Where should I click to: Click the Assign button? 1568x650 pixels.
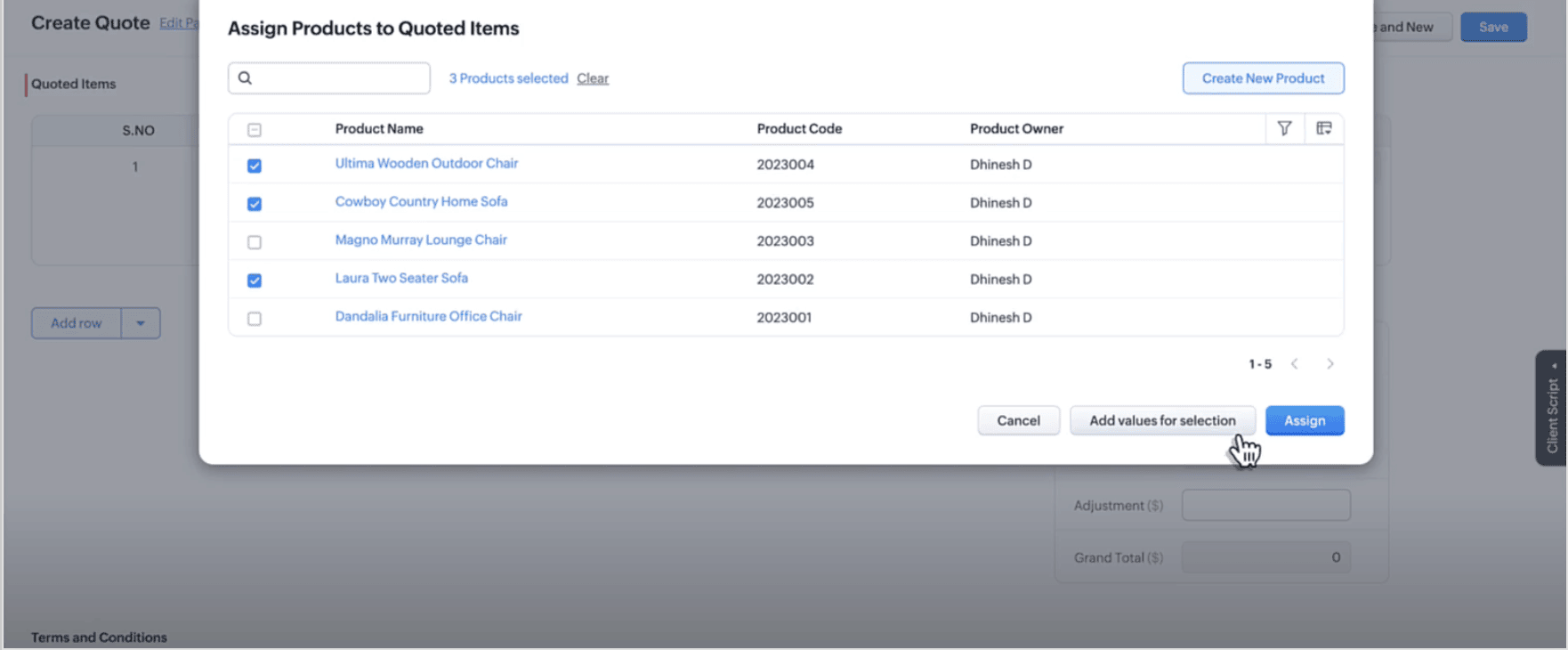[x=1304, y=420]
